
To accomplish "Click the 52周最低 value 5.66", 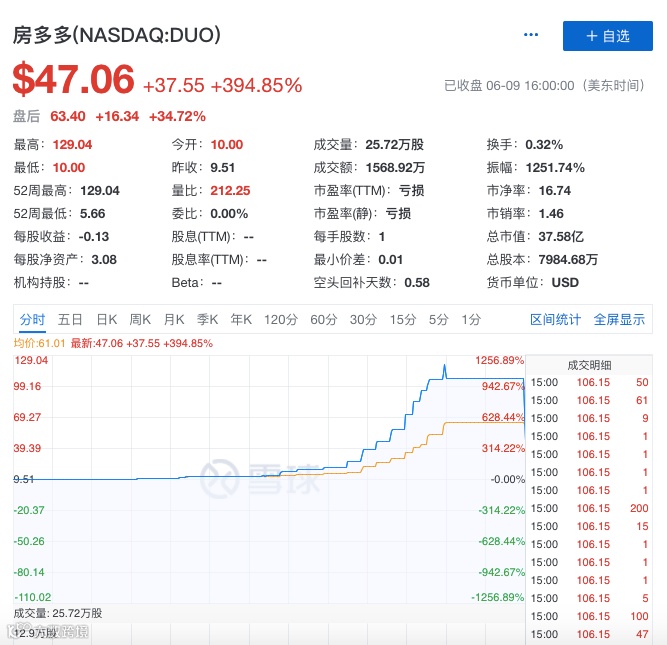I will [x=92, y=214].
